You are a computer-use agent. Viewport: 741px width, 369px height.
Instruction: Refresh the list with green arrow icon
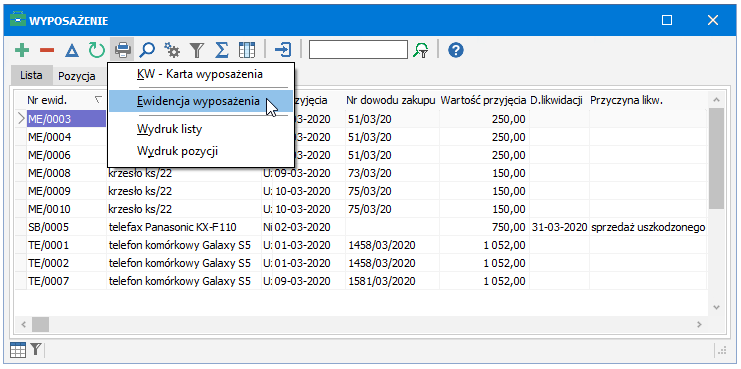point(96,50)
